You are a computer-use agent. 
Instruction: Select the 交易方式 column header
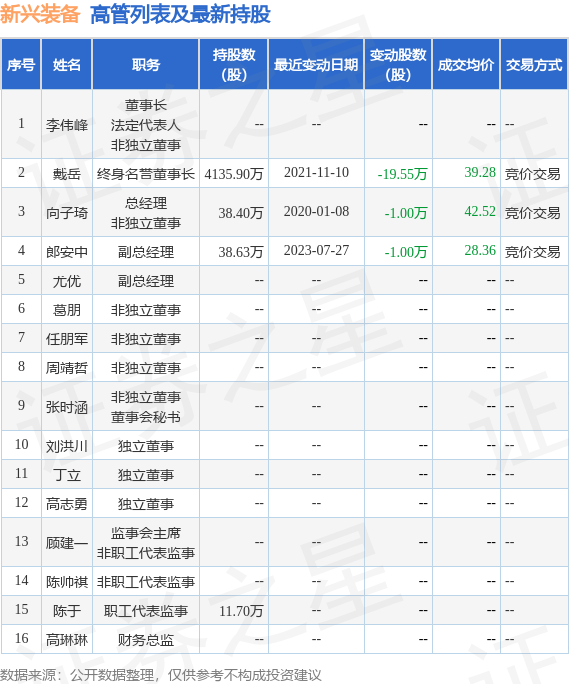tap(534, 65)
